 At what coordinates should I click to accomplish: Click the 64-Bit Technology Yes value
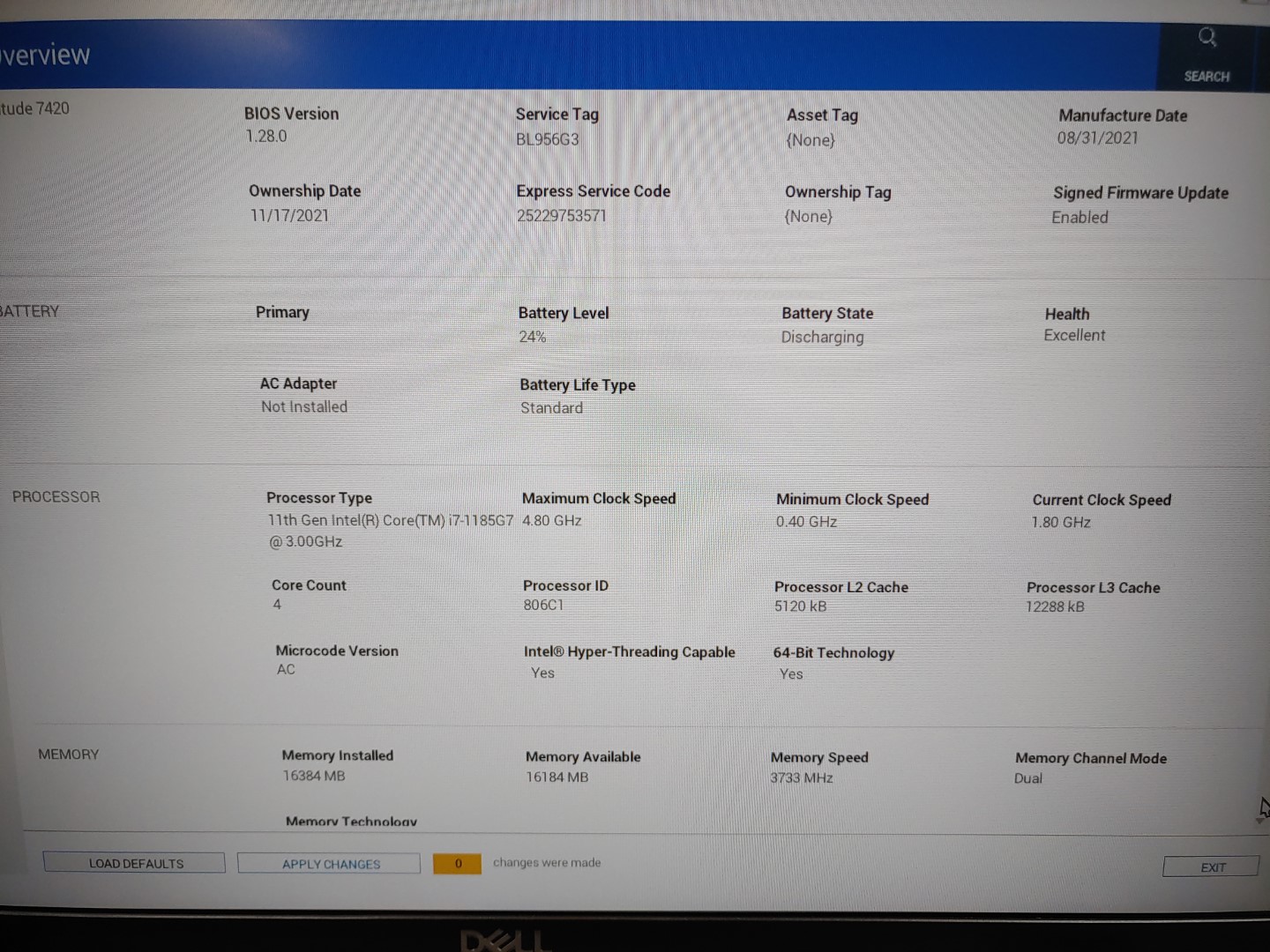pos(791,674)
